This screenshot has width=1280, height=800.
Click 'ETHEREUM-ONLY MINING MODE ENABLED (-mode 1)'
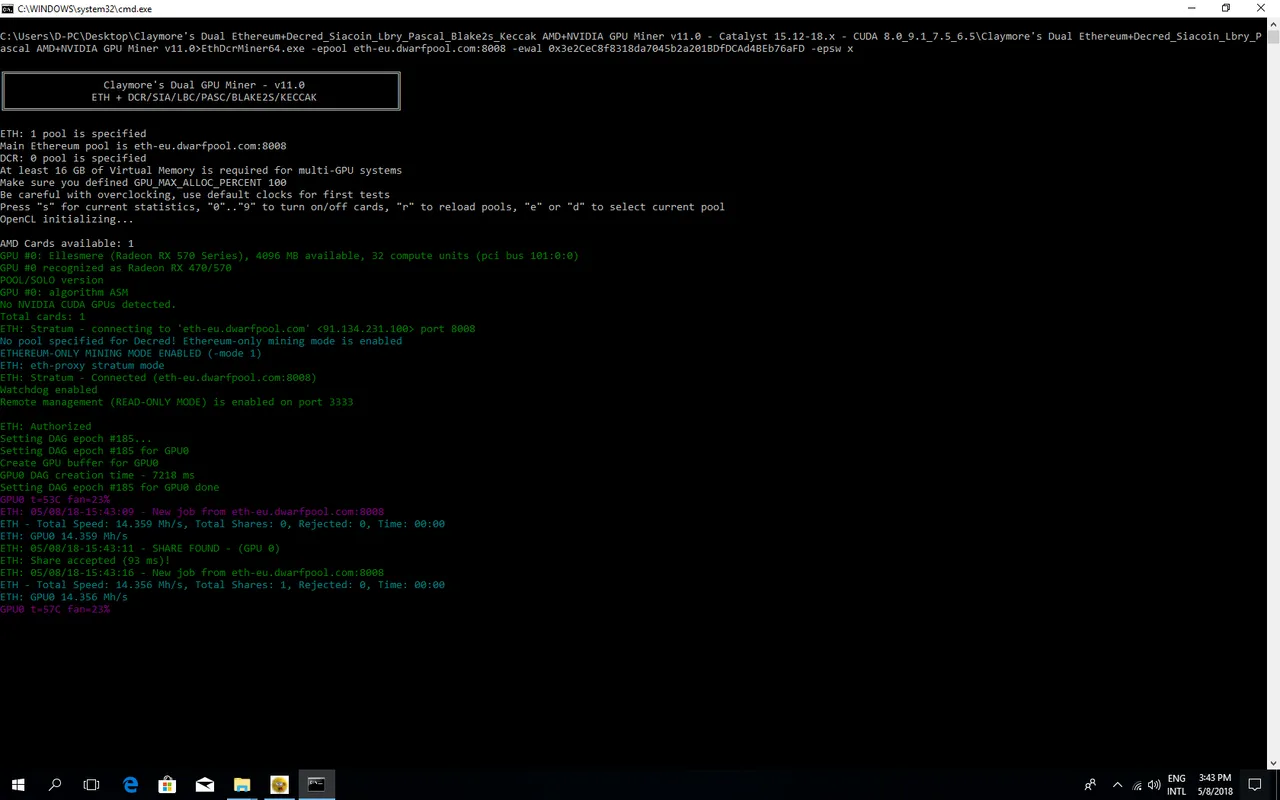(131, 353)
